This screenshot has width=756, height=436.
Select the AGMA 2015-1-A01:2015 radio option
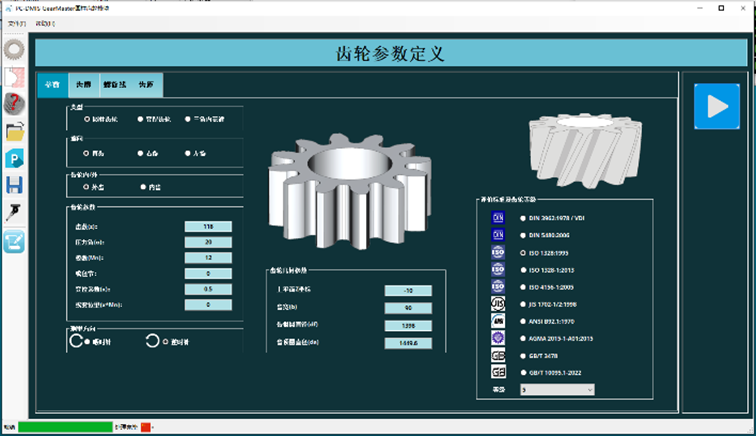pos(523,337)
